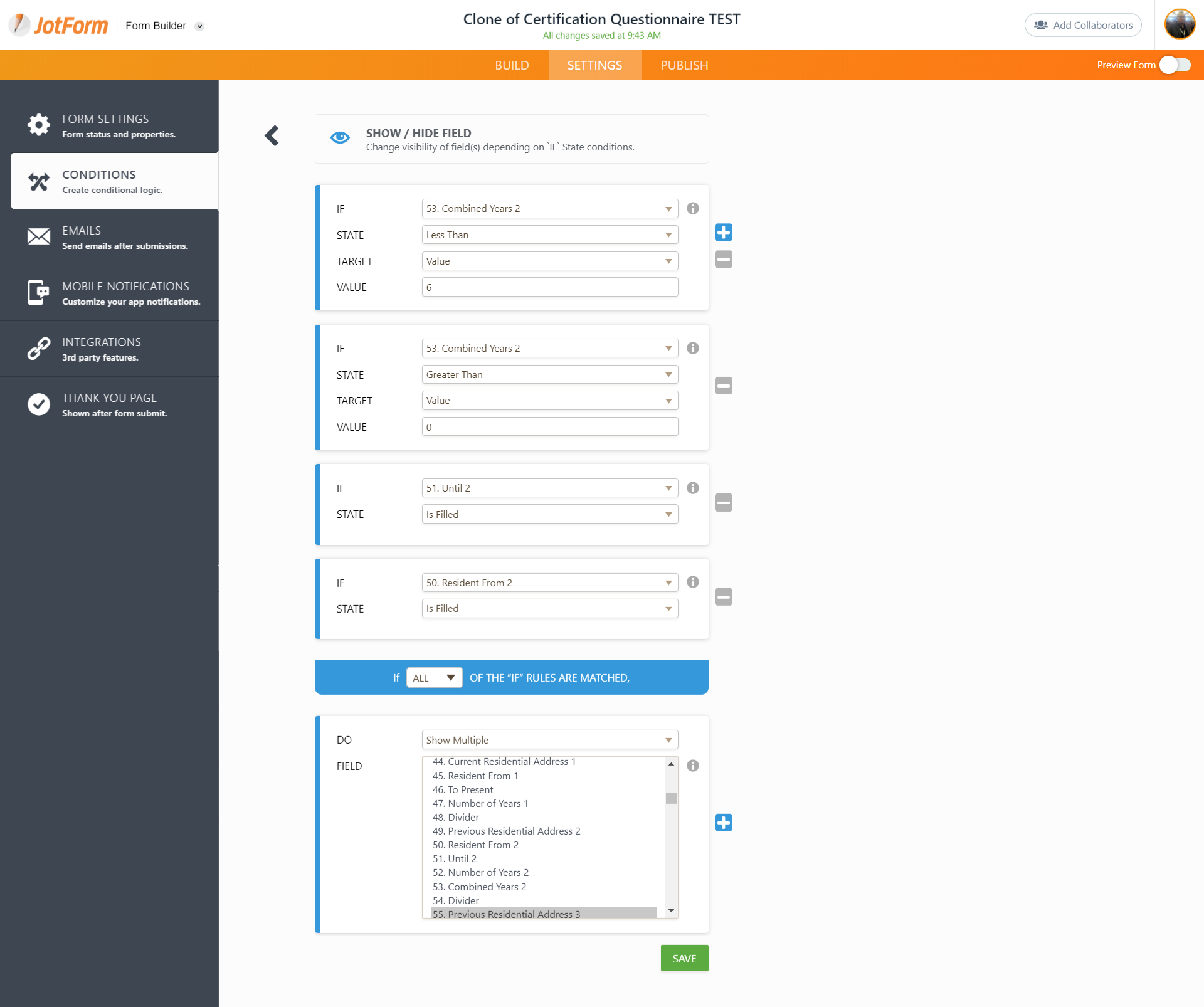
Task: Open the ALL rules match dropdown
Action: click(x=434, y=678)
